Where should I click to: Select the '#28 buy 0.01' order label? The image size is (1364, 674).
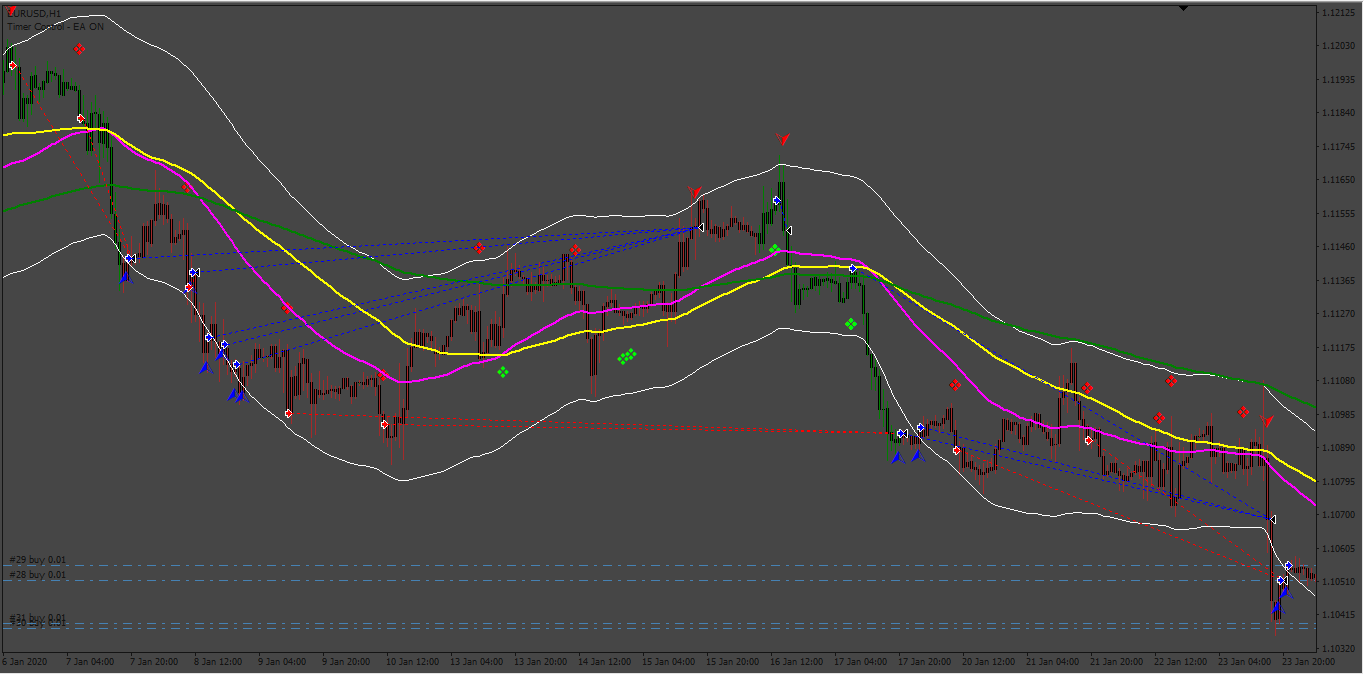pyautogui.click(x=37, y=575)
